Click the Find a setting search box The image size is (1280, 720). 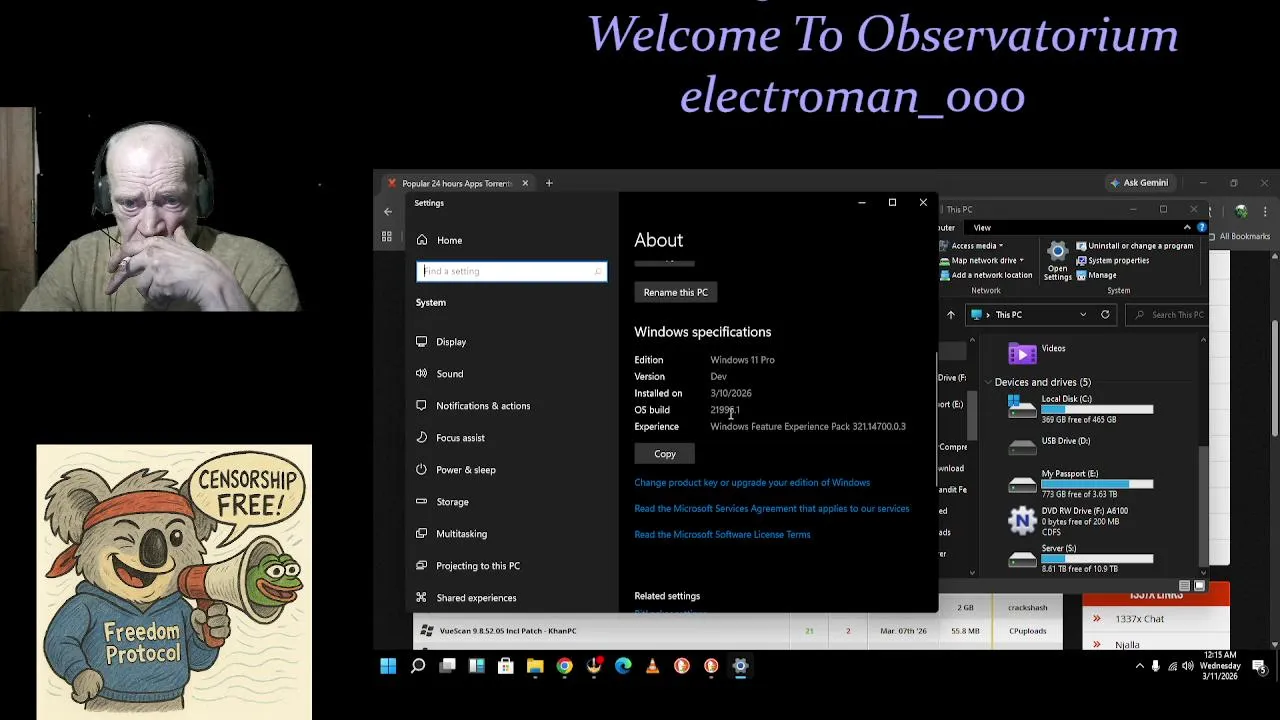coord(511,271)
